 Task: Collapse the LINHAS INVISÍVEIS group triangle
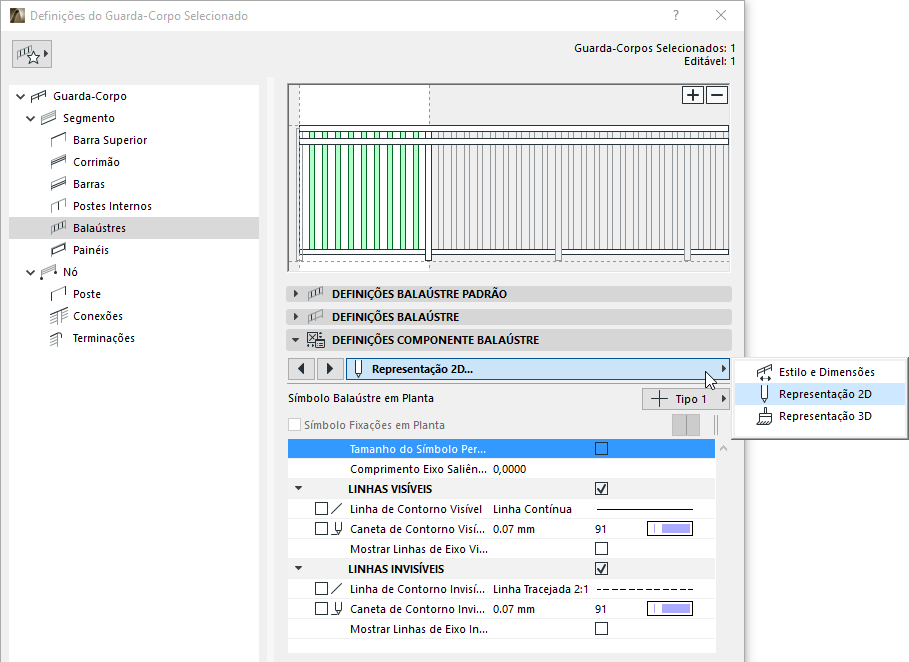click(299, 569)
